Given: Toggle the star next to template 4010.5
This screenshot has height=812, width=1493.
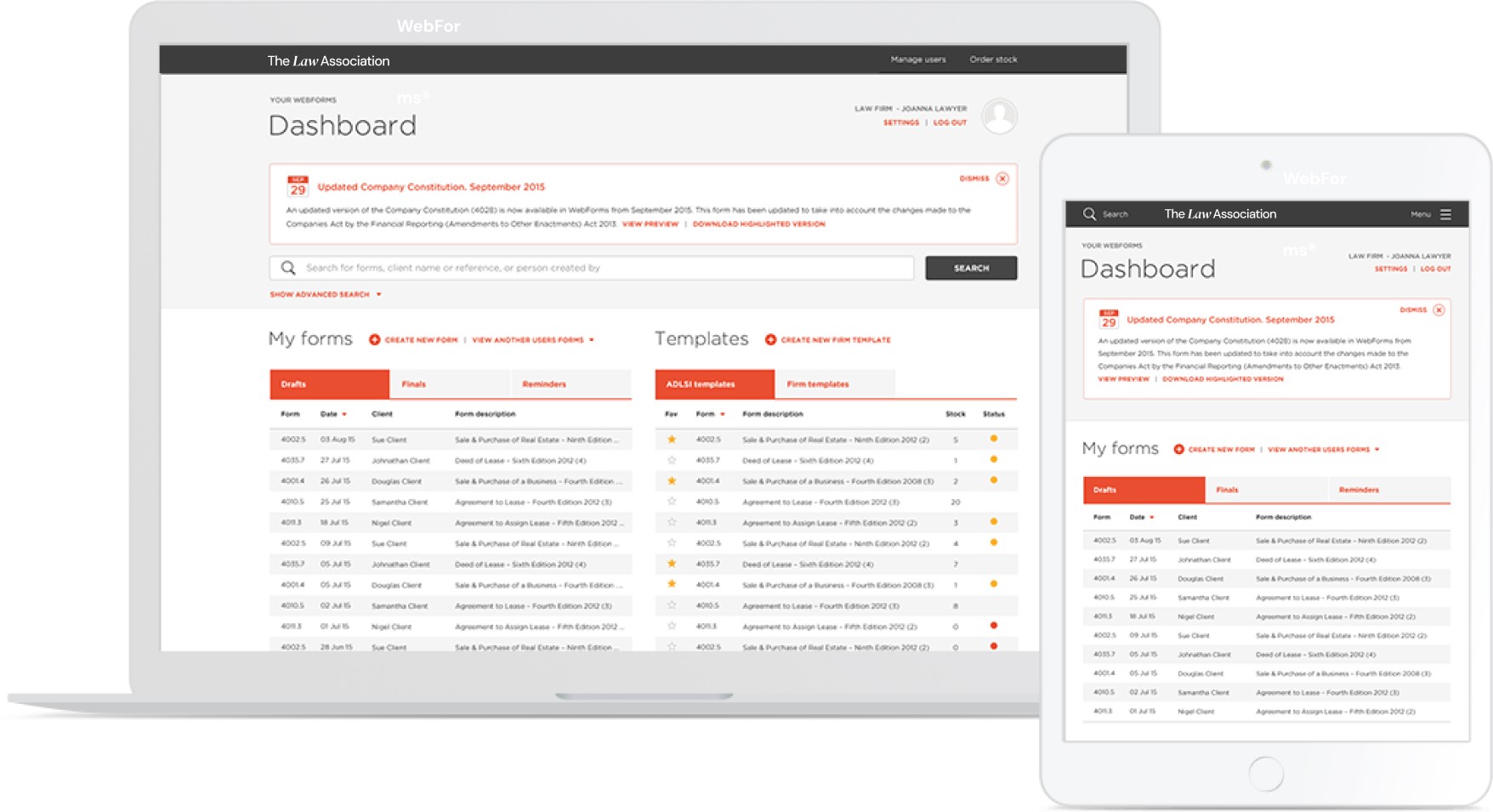Looking at the screenshot, I should 671,502.
